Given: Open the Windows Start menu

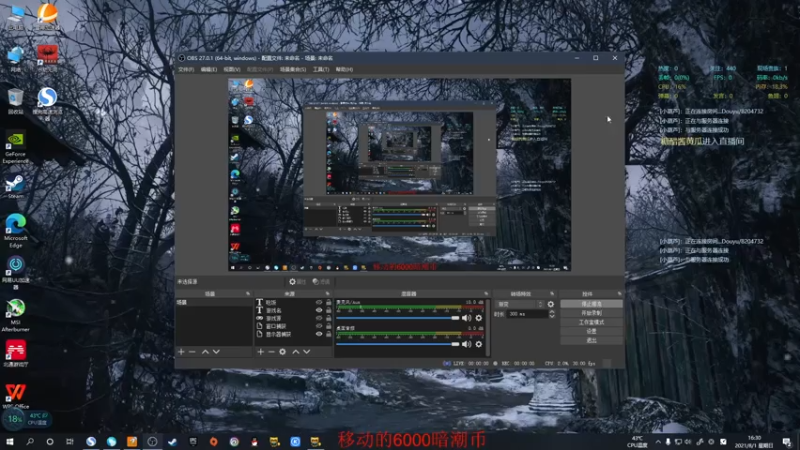Looking at the screenshot, I should click(x=9, y=442).
